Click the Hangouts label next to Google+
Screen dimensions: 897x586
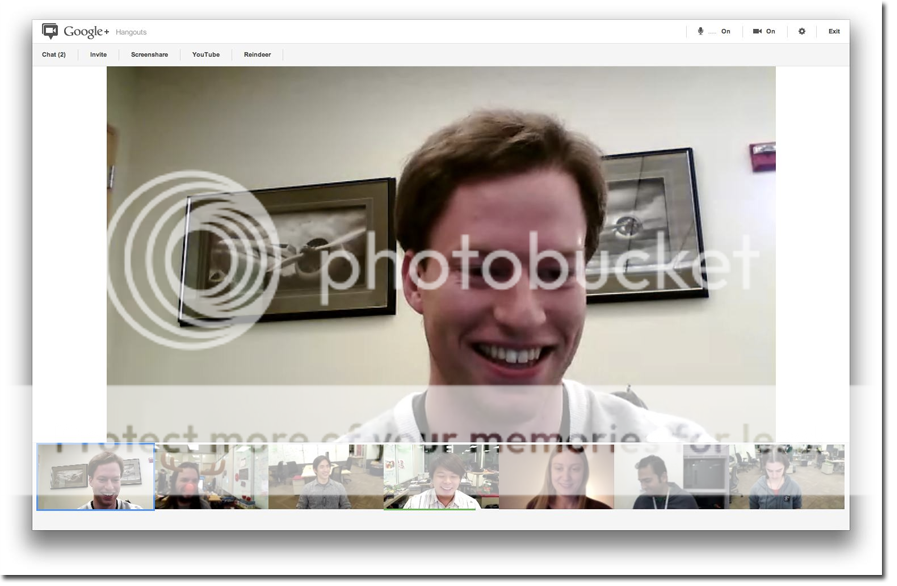[131, 32]
